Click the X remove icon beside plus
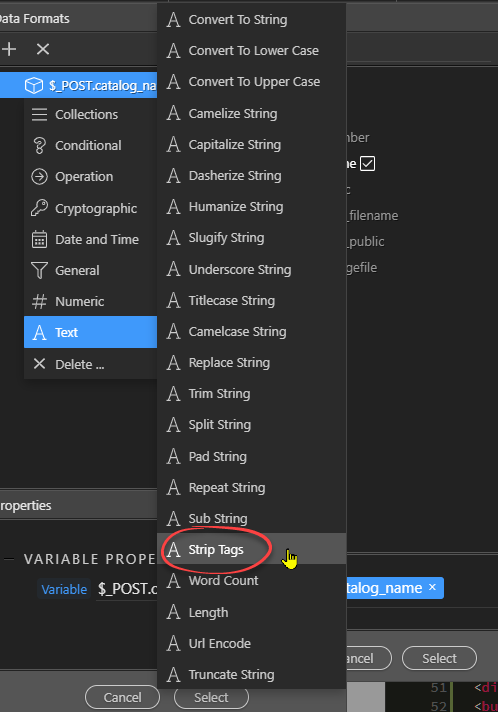Viewport: 498px width, 712px height. coord(43,49)
